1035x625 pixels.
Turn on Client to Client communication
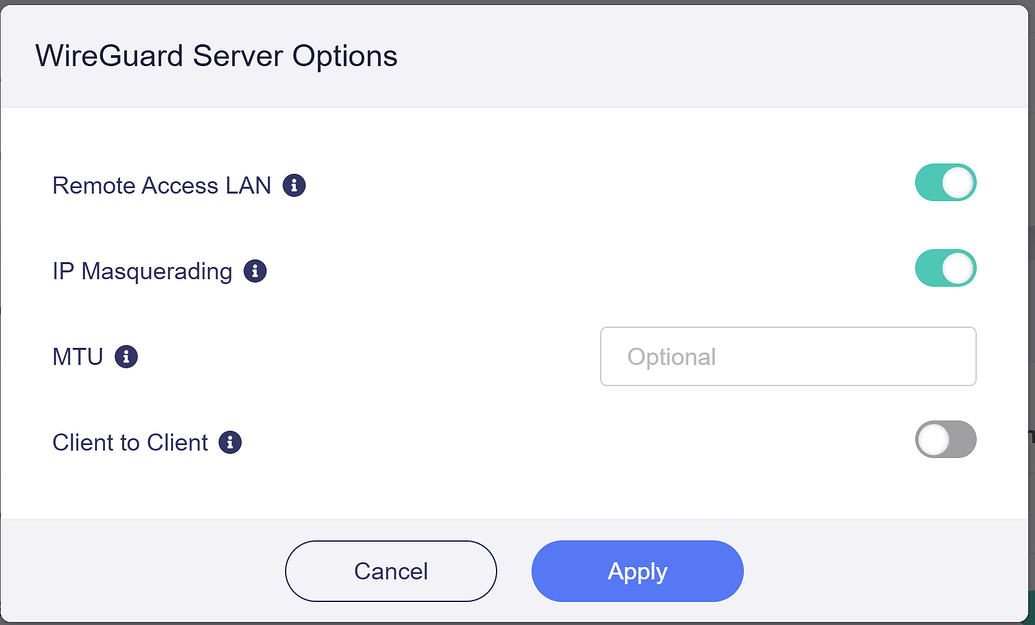pyautogui.click(x=944, y=440)
